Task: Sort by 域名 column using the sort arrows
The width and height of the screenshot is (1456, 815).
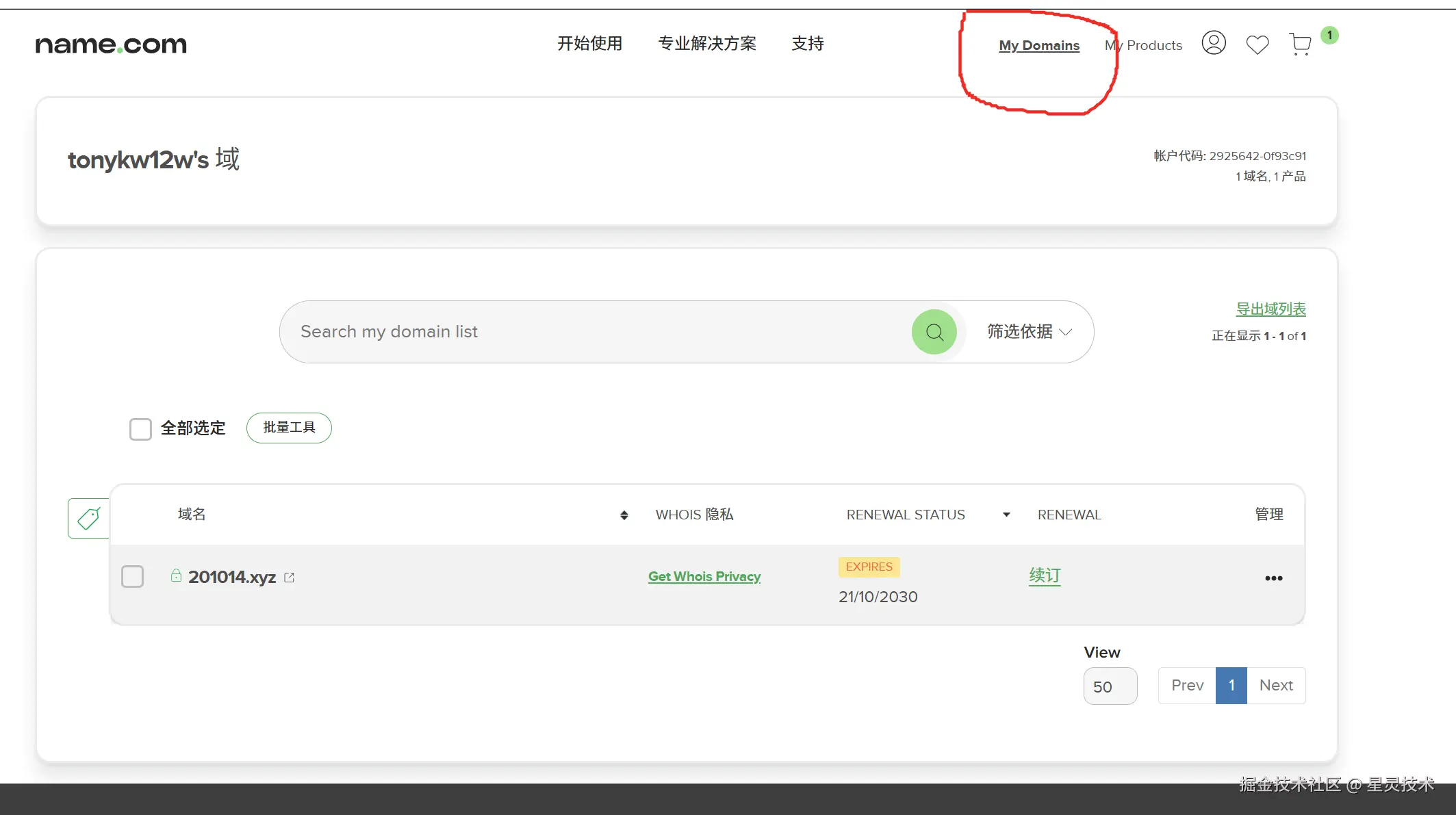Action: point(624,515)
